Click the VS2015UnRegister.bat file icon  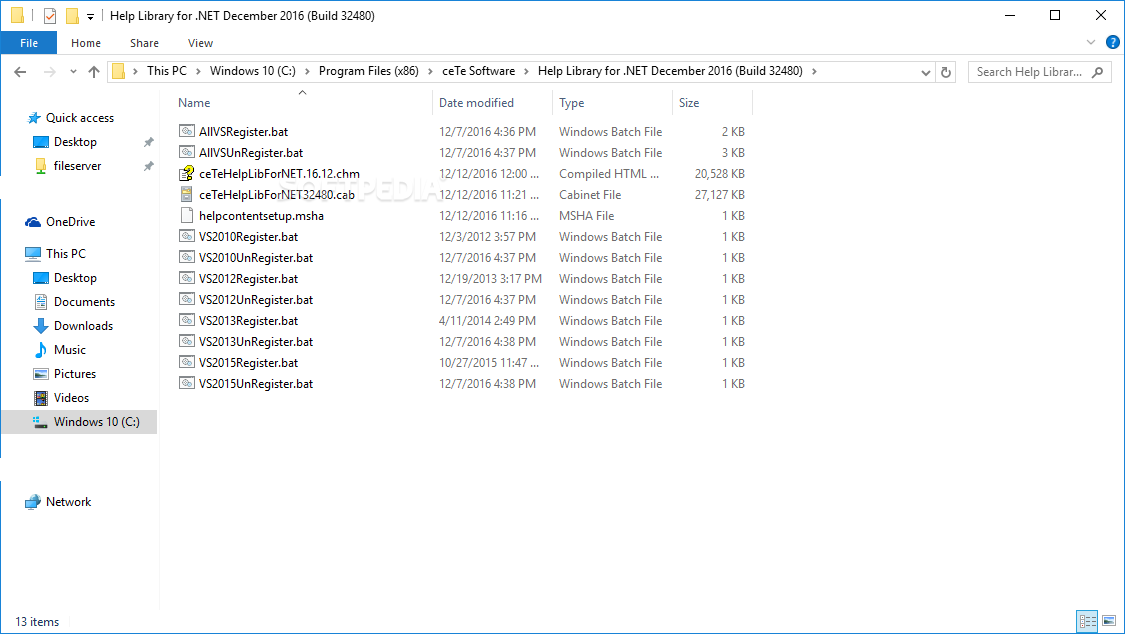point(187,383)
